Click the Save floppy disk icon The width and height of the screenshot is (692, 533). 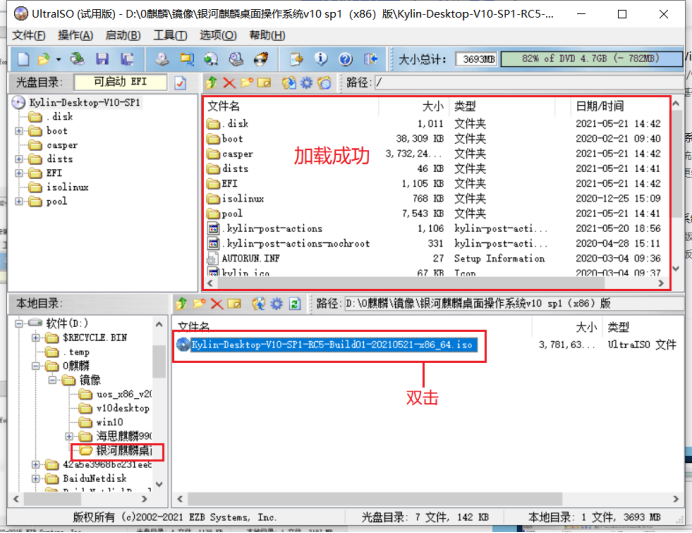click(x=102, y=59)
